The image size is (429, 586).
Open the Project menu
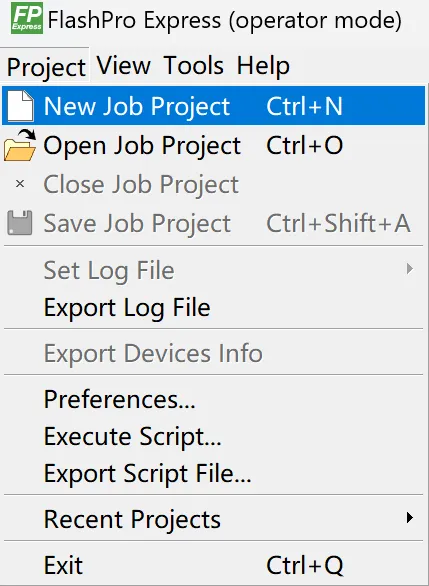[x=46, y=67]
